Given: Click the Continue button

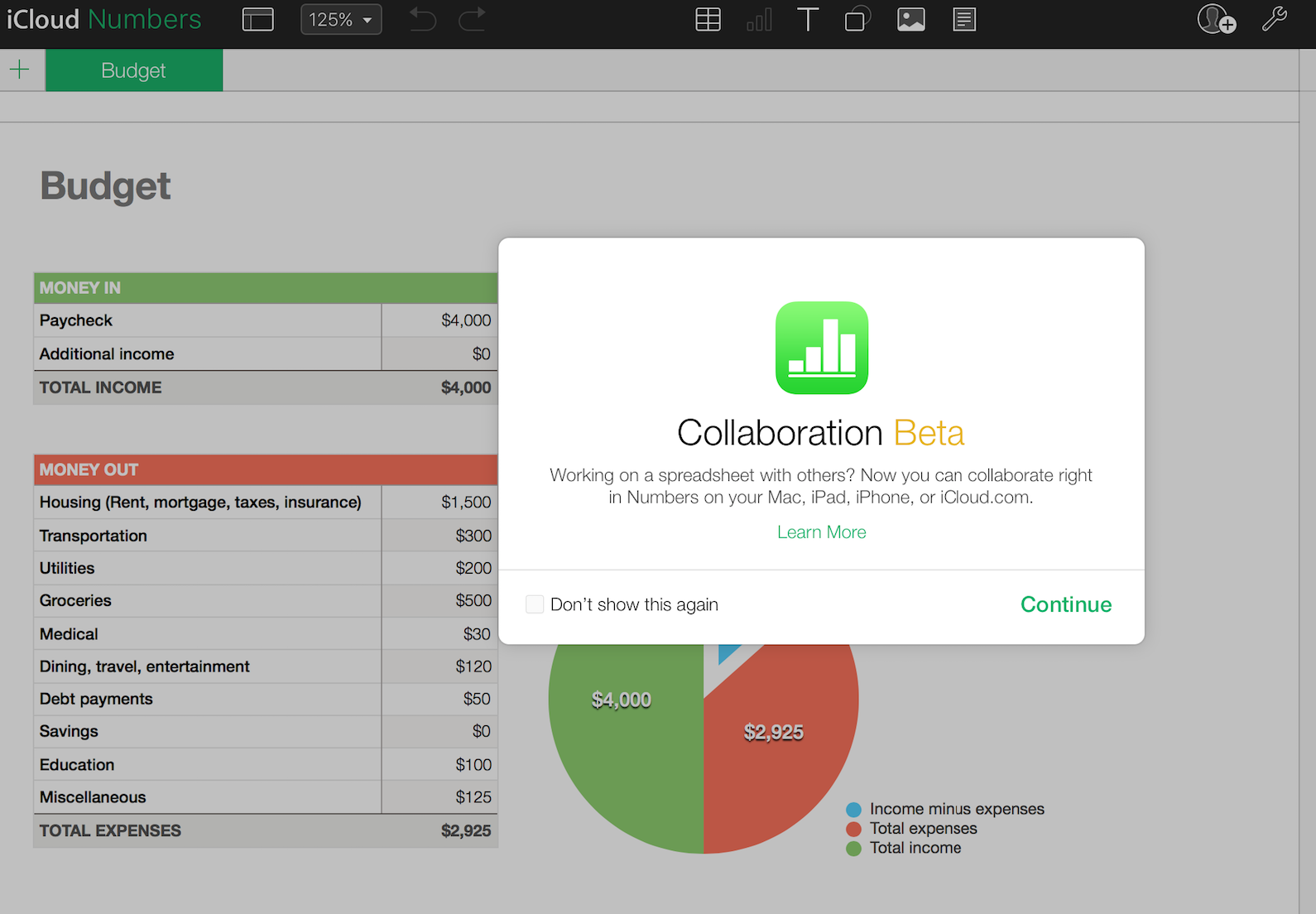Looking at the screenshot, I should coord(1066,604).
